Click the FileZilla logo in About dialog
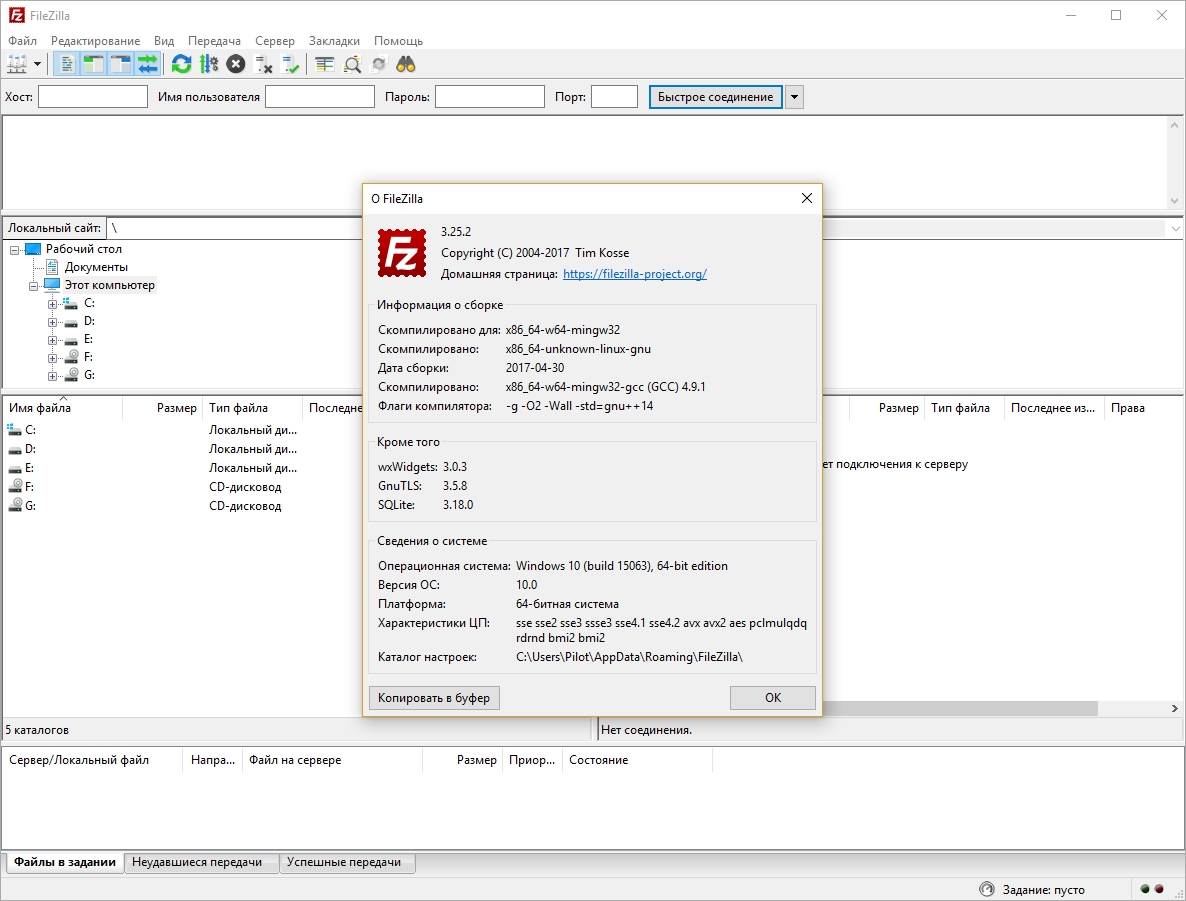Screen dimensions: 1186x901 point(402,253)
